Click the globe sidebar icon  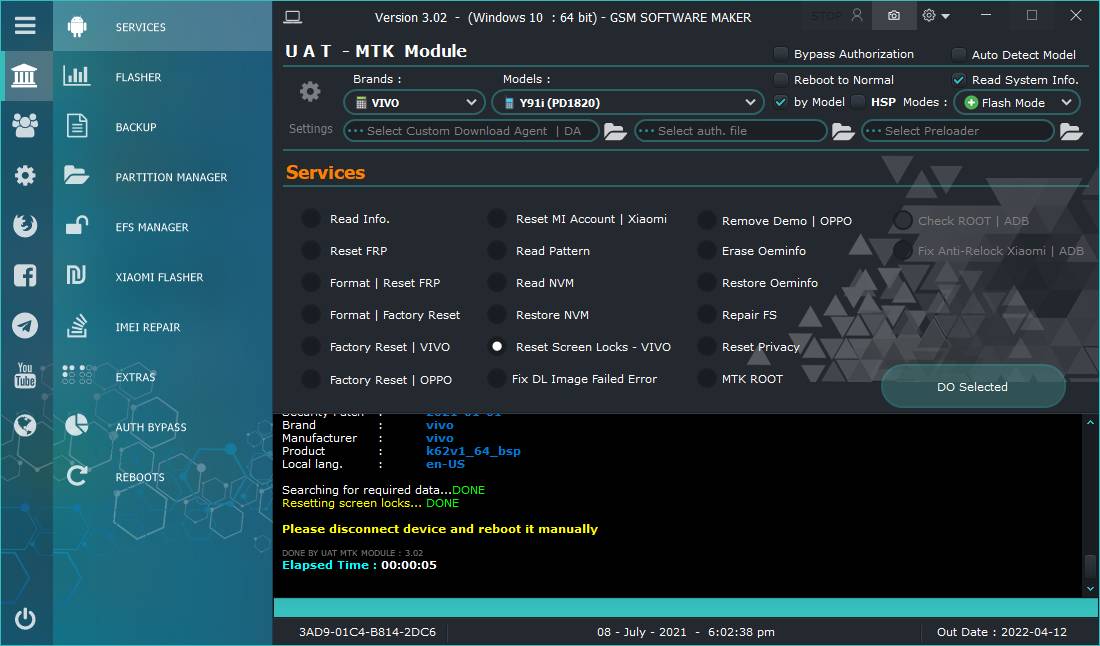point(25,425)
